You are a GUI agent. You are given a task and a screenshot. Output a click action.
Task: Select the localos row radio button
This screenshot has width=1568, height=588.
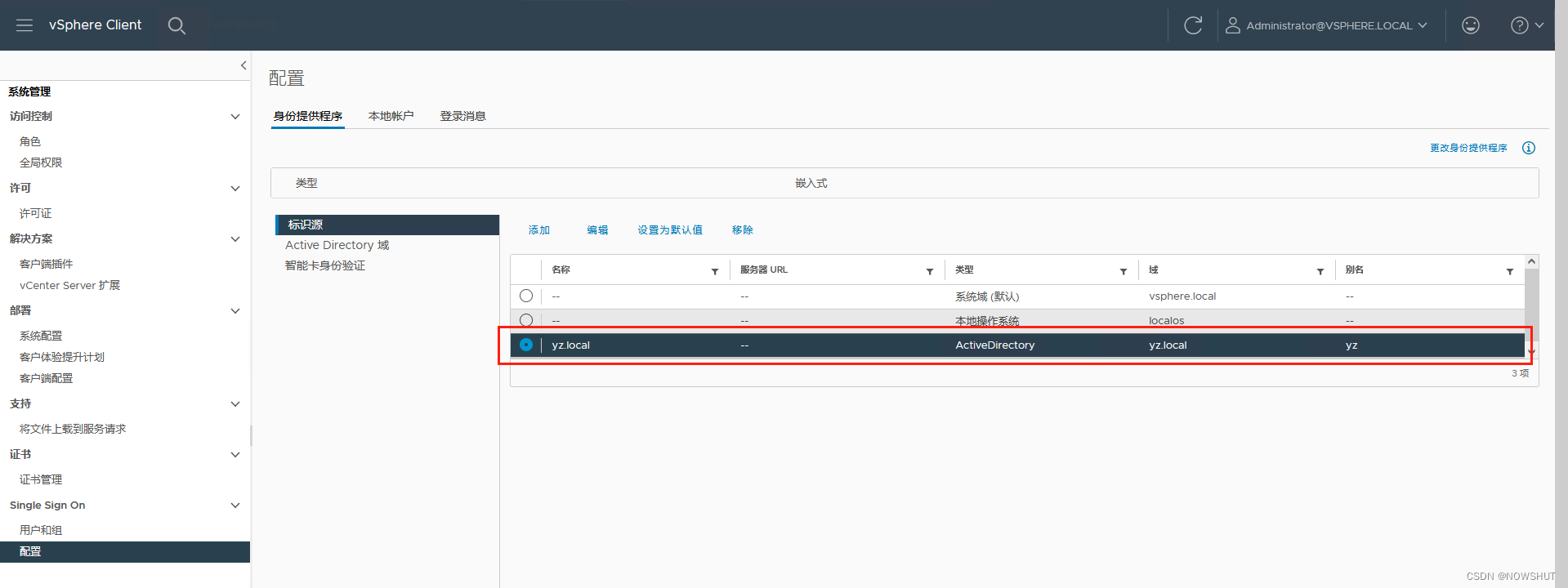click(x=526, y=320)
